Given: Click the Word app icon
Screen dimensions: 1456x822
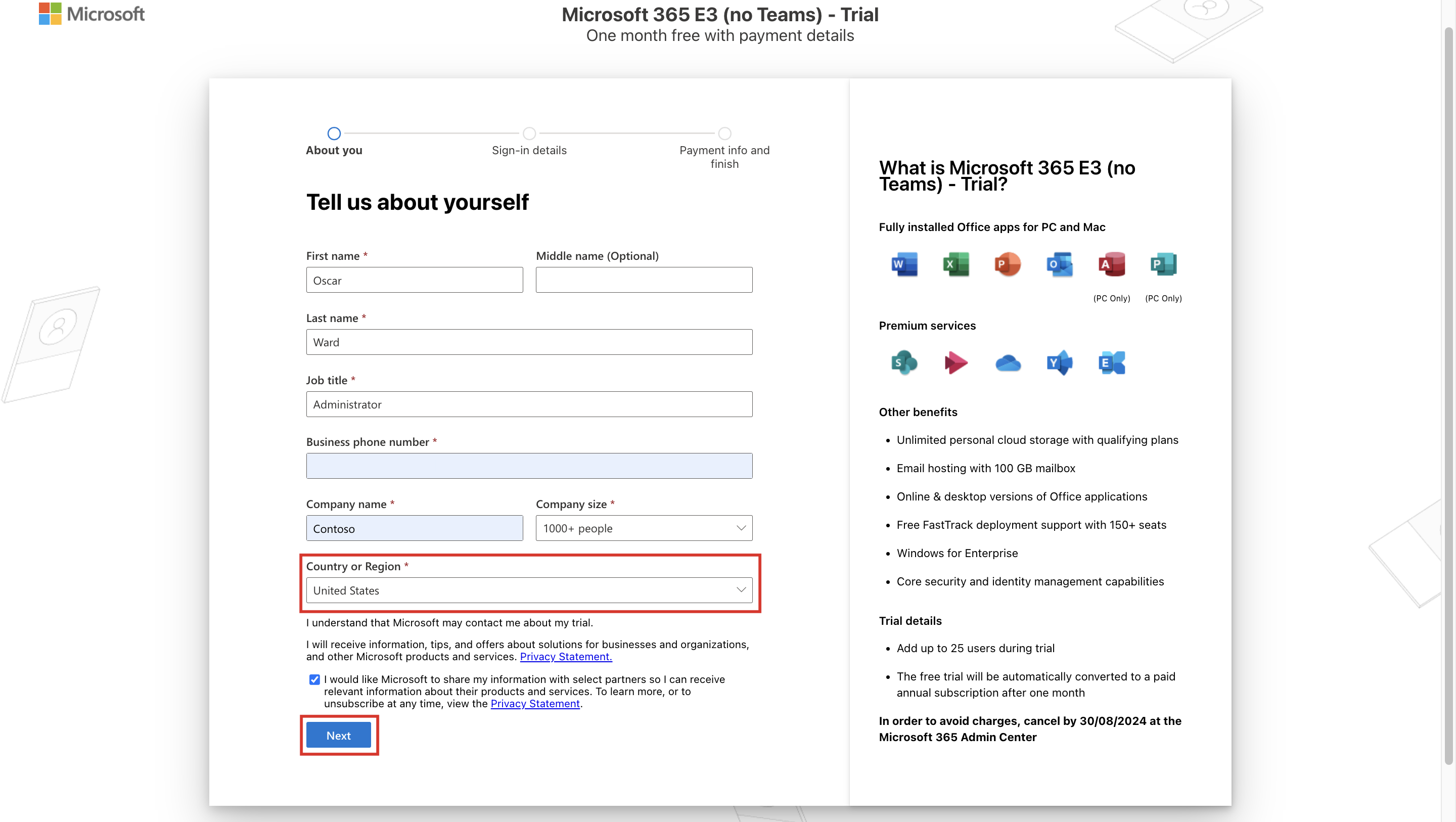Looking at the screenshot, I should (x=904, y=264).
